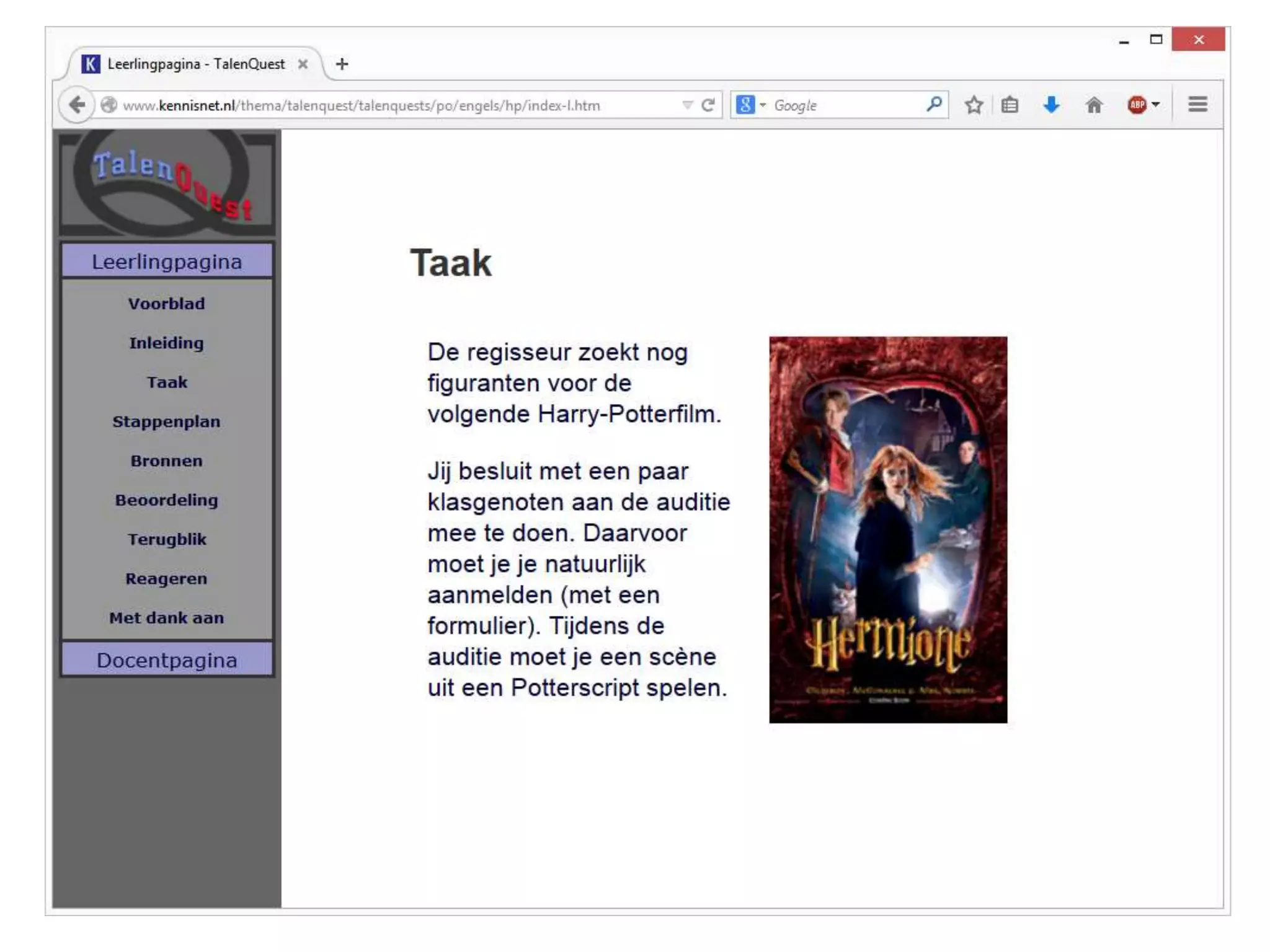Open the downloads arrow icon
1270x952 pixels.
[x=1051, y=105]
